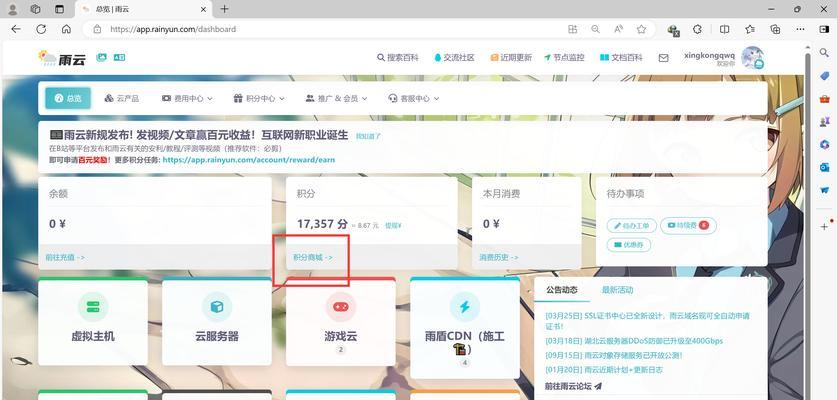
Task: Click the browser address bar URL
Action: click(173, 29)
